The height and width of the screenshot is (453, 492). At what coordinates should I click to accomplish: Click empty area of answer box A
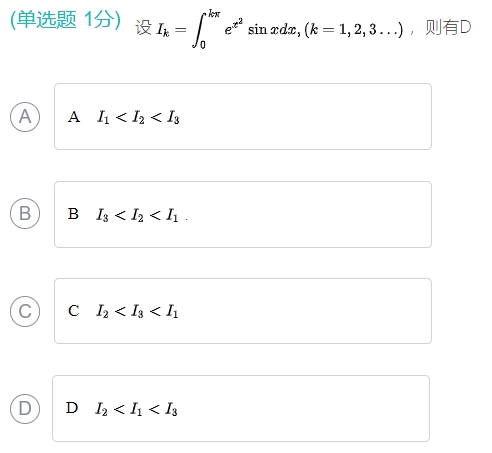[x=300, y=117]
